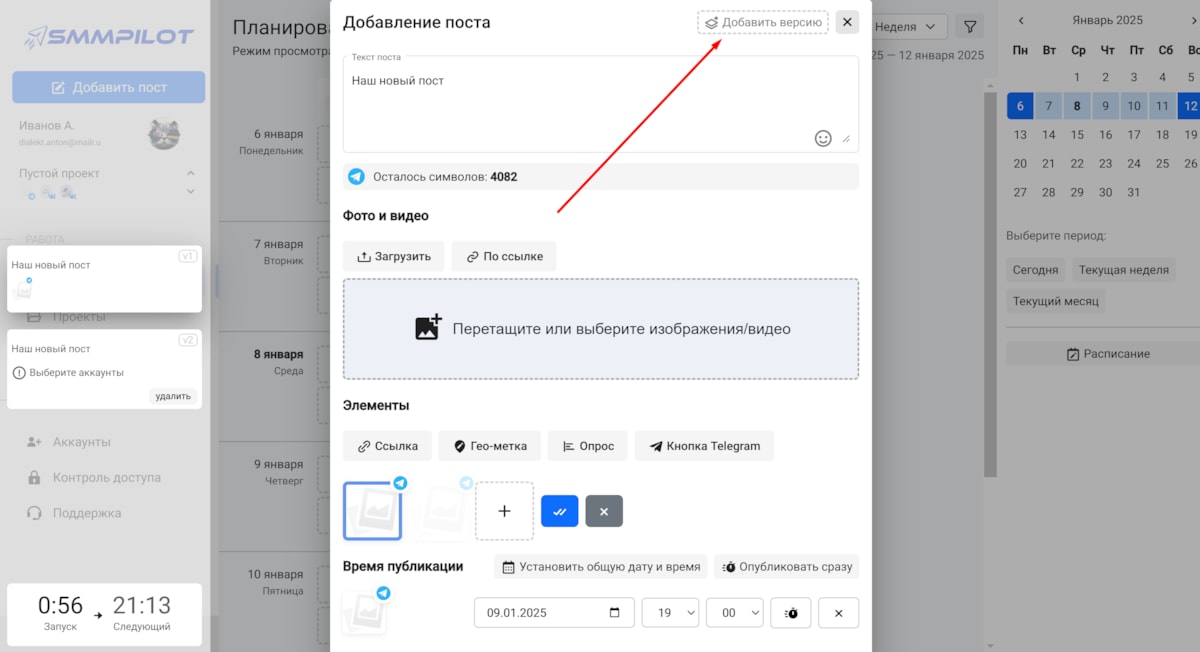Viewport: 1200px width, 652px height.
Task: Open the hour dropdown showing 19
Action: point(671,613)
